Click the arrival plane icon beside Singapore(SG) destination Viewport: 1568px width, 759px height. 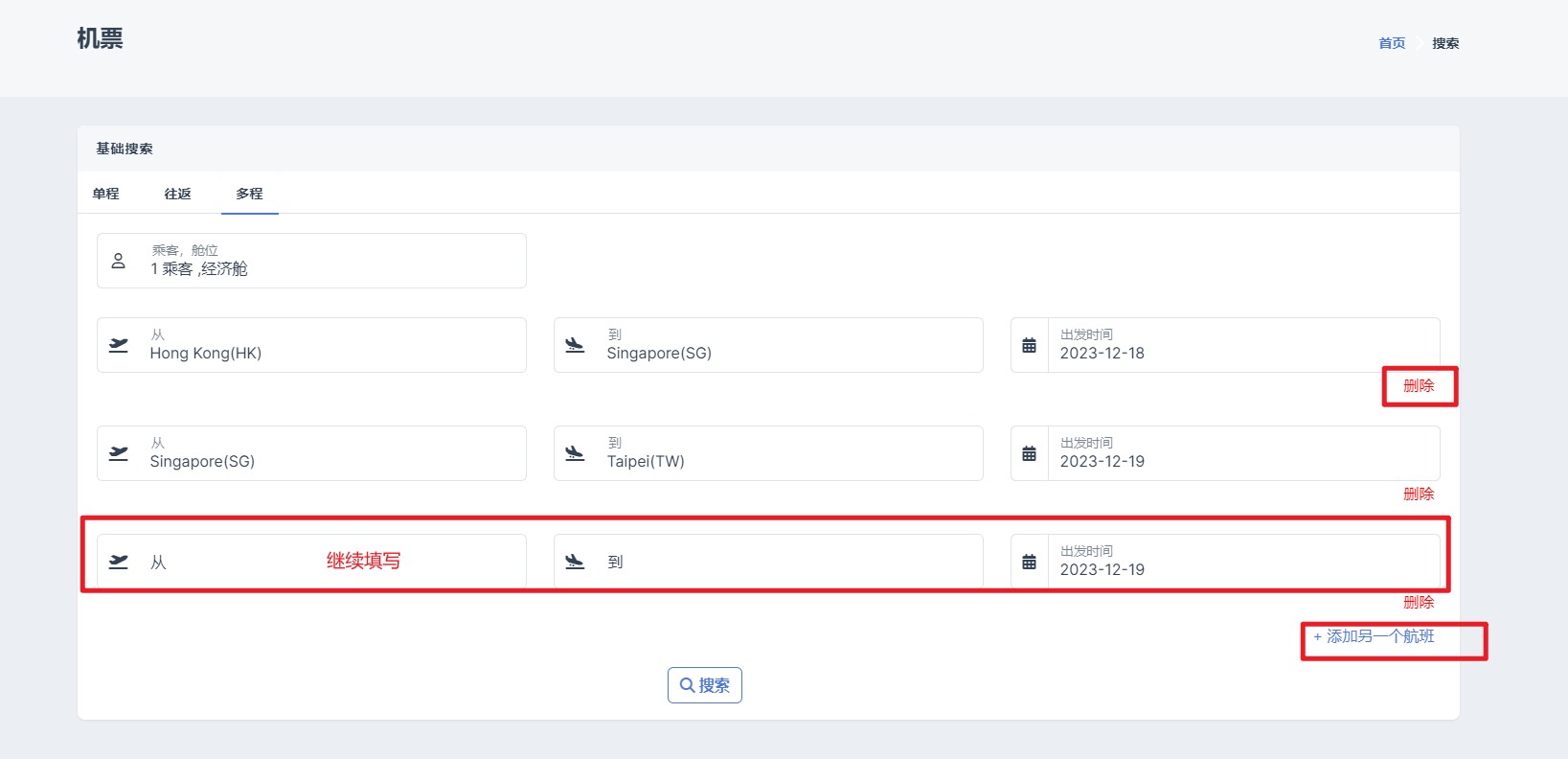tap(575, 345)
